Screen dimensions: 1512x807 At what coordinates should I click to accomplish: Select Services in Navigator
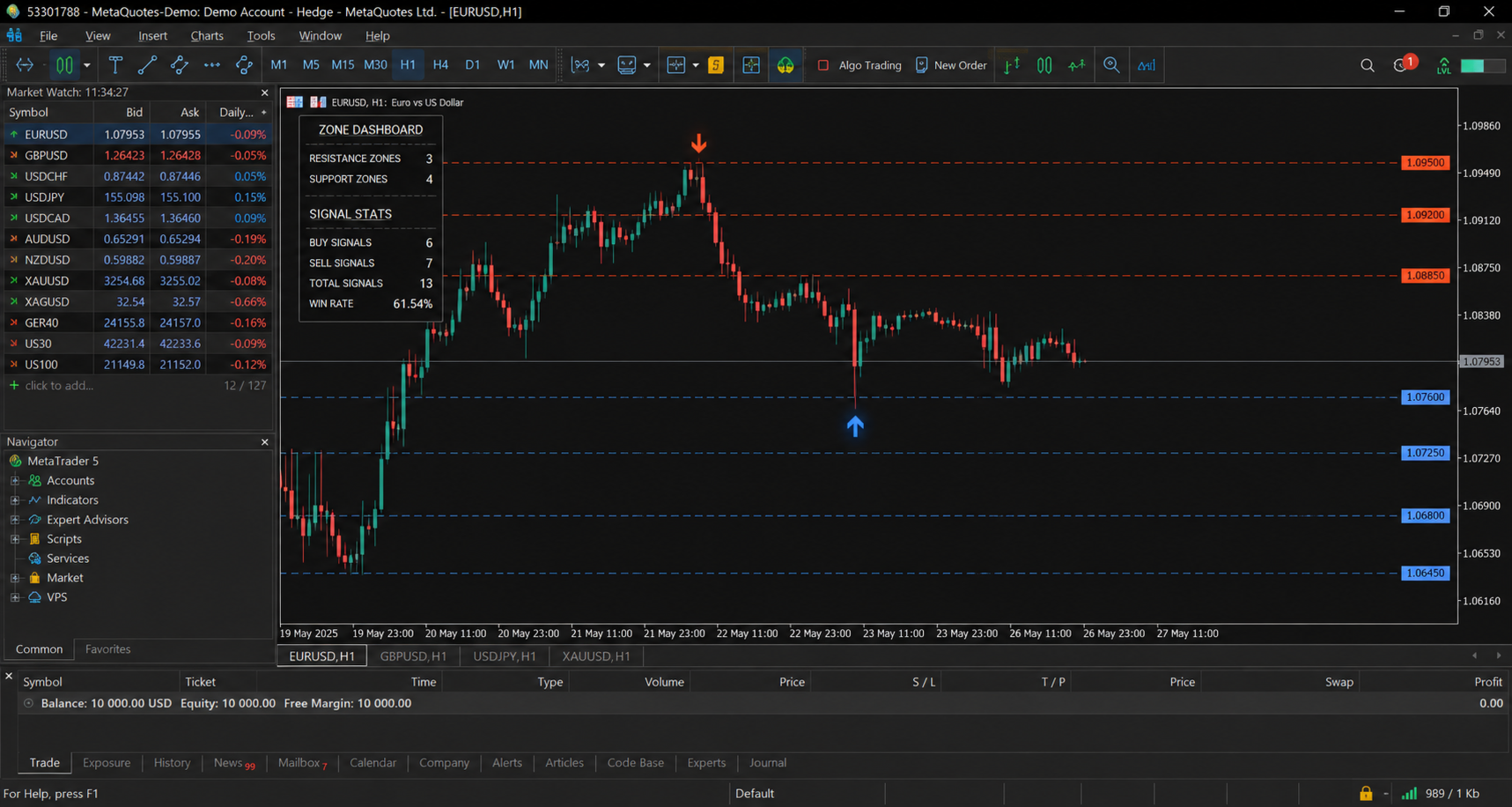(x=67, y=559)
